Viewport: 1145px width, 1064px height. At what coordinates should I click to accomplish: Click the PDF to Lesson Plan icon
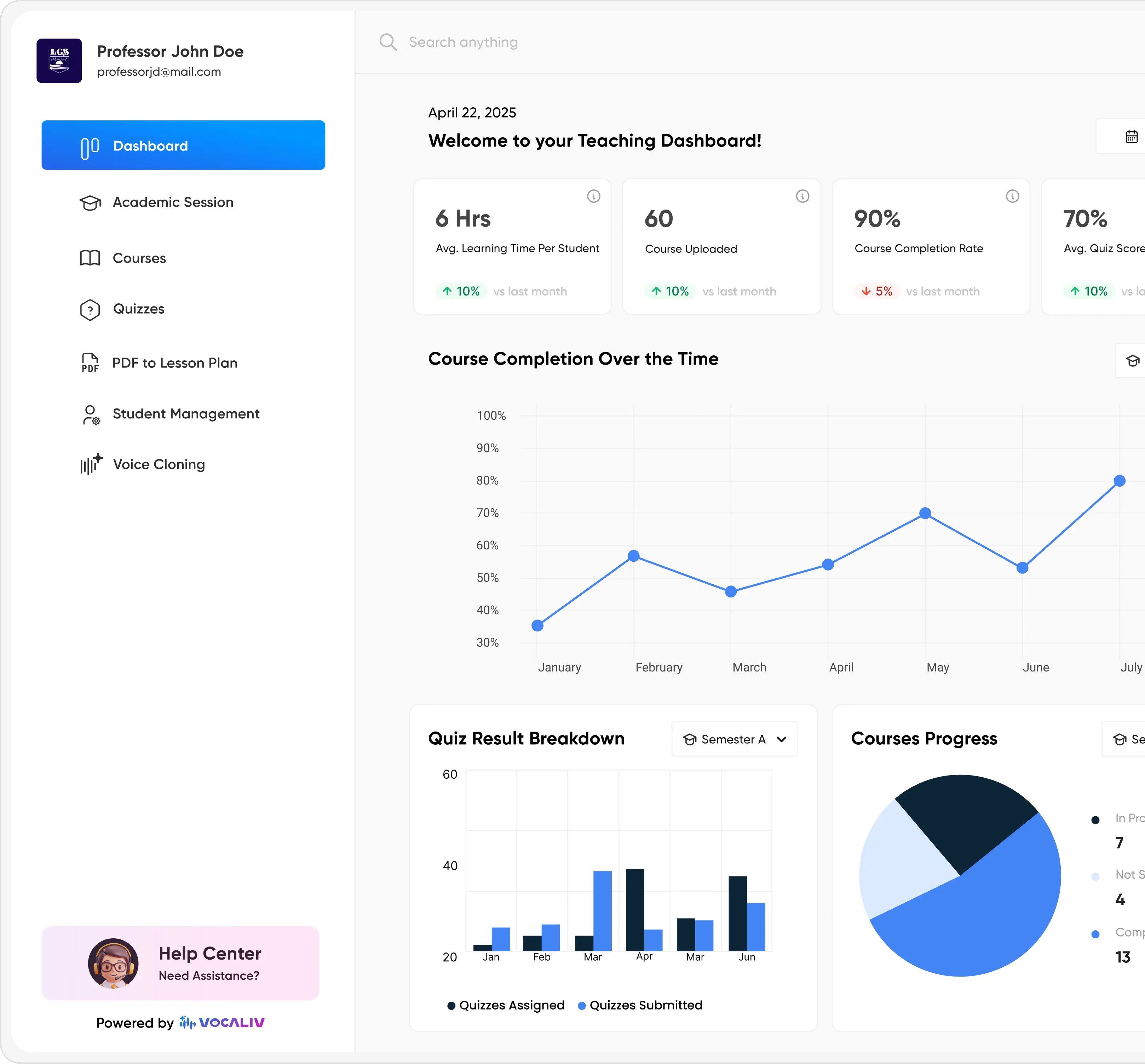pos(90,363)
